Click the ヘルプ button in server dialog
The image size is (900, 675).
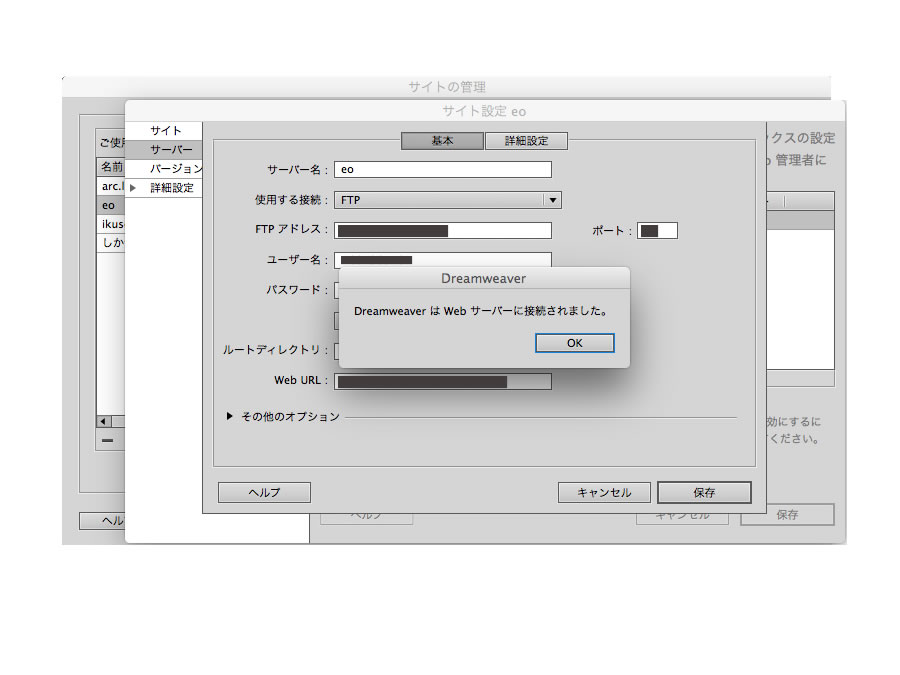click(x=264, y=492)
